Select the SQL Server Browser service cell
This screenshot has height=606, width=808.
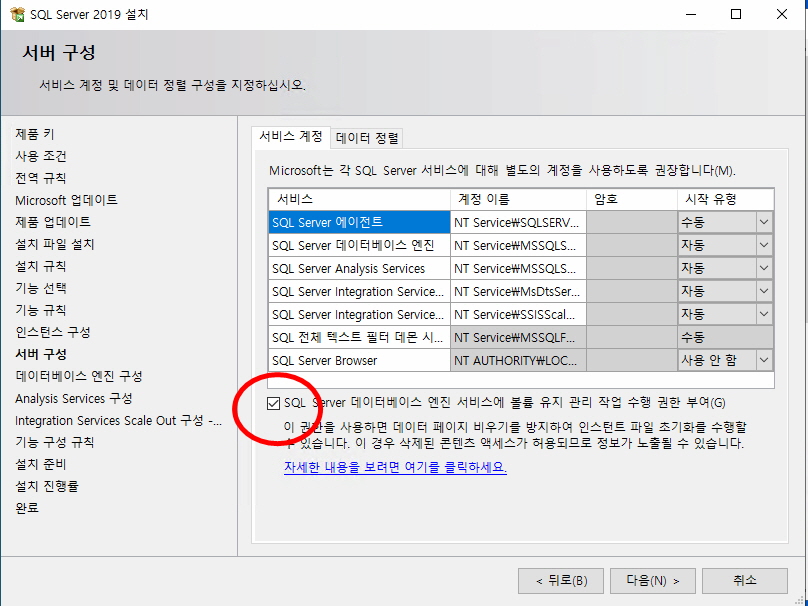[x=359, y=360]
